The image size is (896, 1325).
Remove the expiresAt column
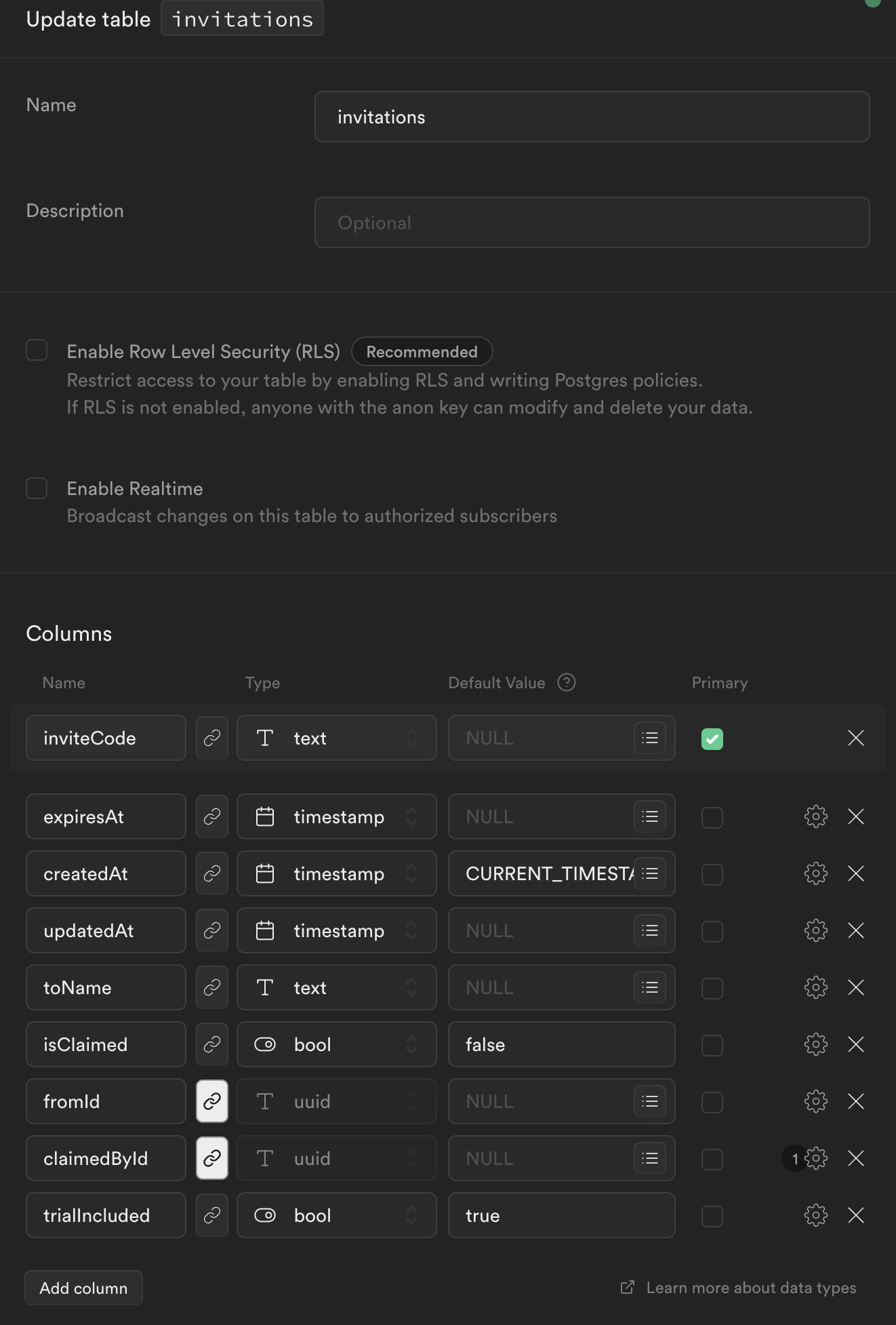[856, 816]
